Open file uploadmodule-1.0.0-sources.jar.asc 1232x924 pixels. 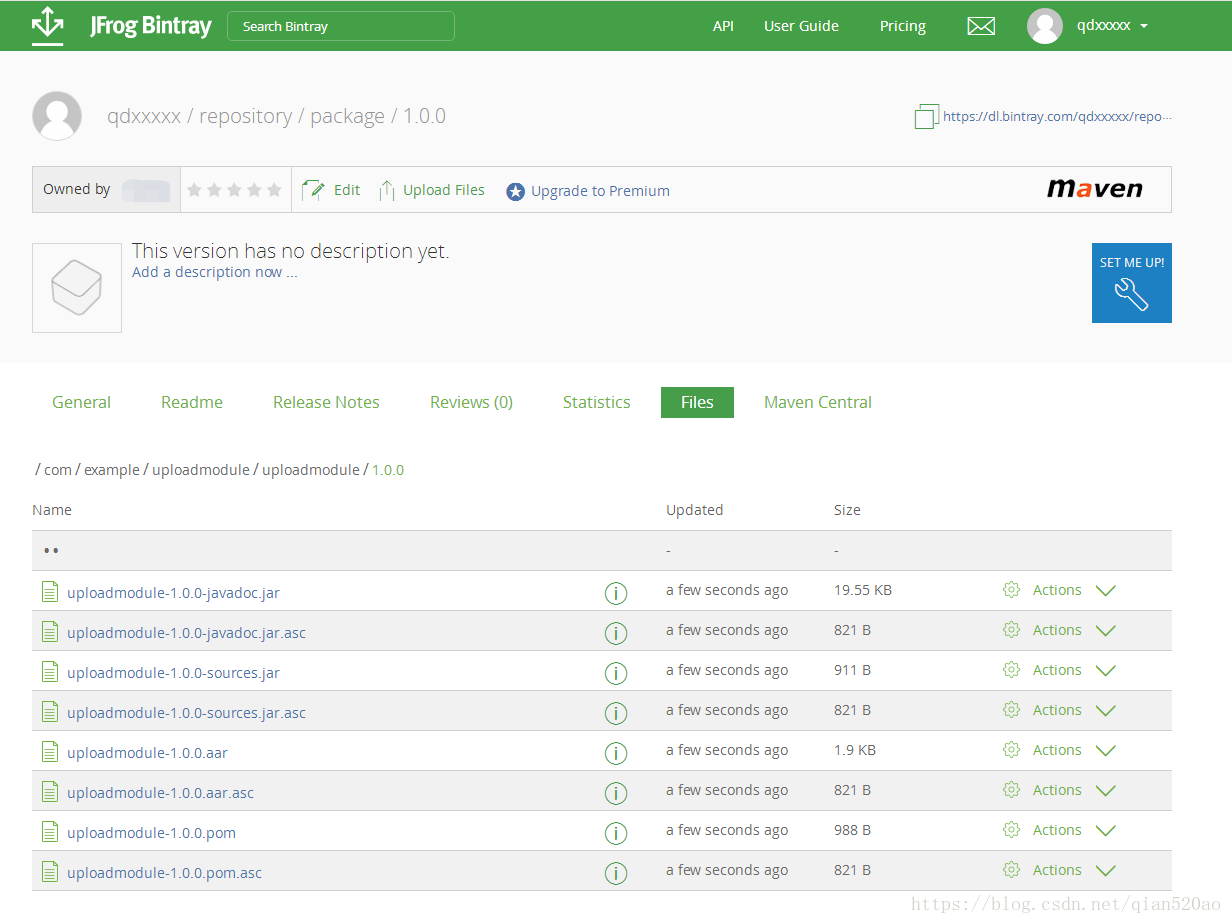tap(186, 713)
